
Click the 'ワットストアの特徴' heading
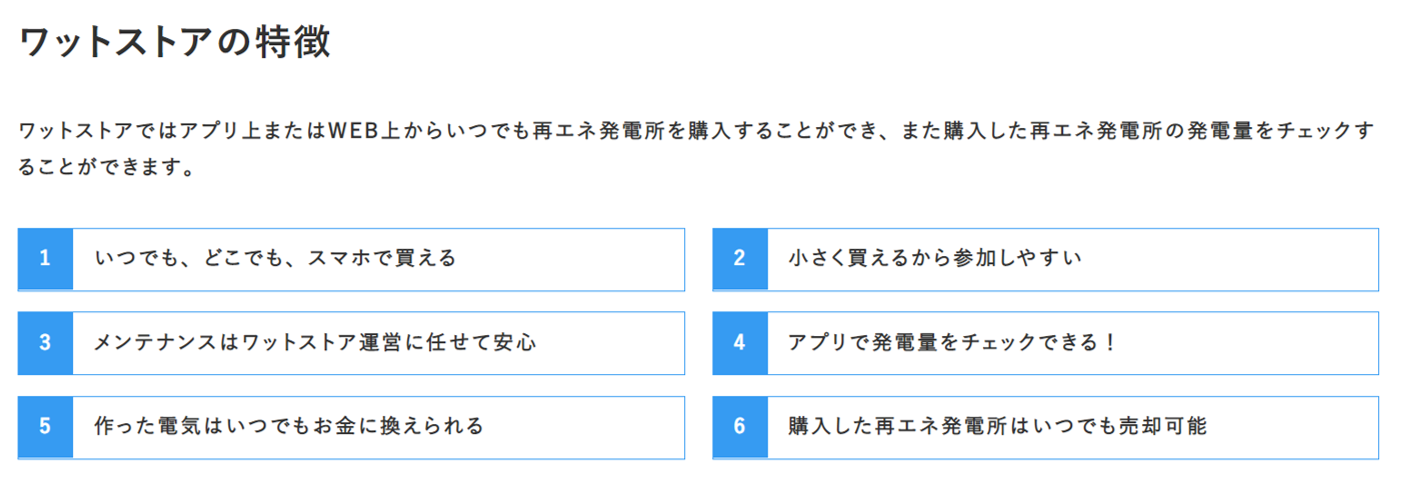(174, 43)
